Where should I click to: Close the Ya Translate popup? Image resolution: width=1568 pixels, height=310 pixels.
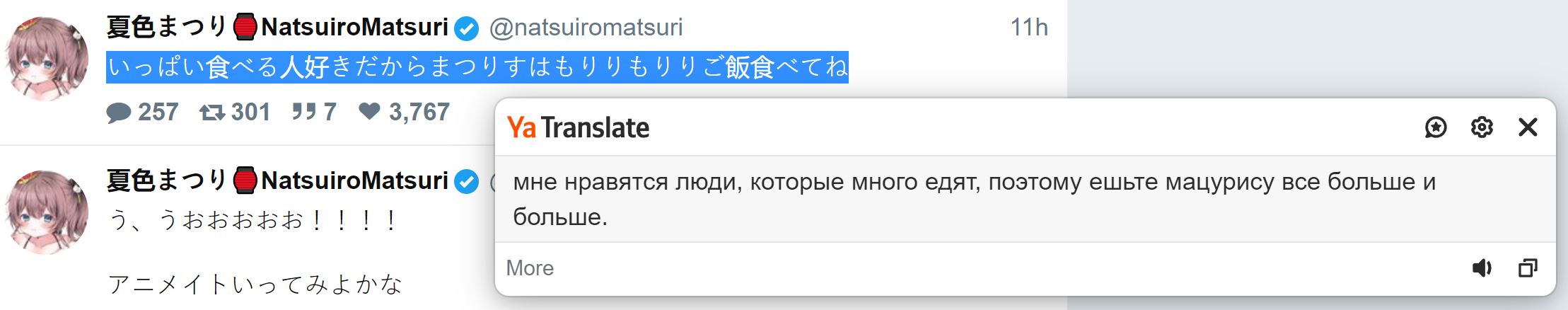coord(1528,127)
